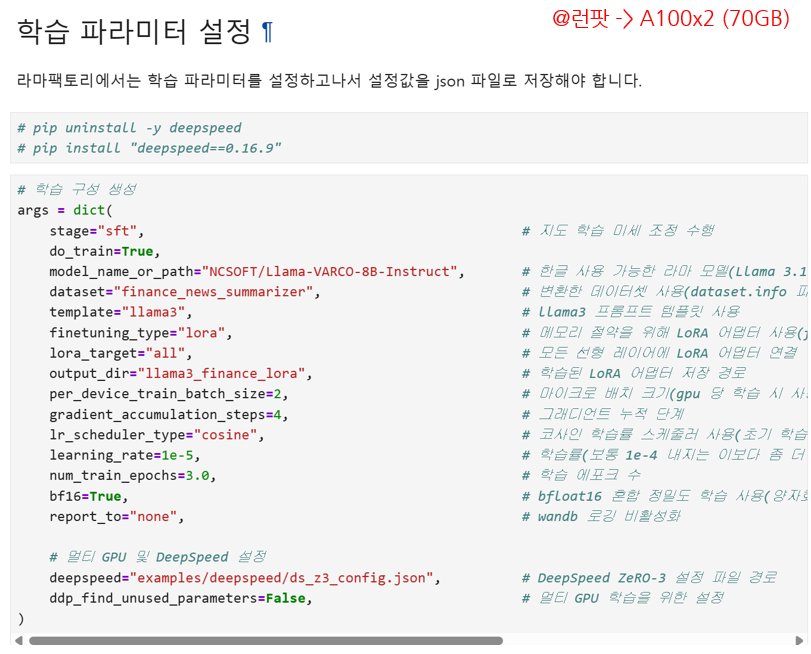This screenshot has height=654, width=811.
Task: Click the comment '# 멀티 GPU 및 DeepSpeed 설정'
Action: point(158,557)
